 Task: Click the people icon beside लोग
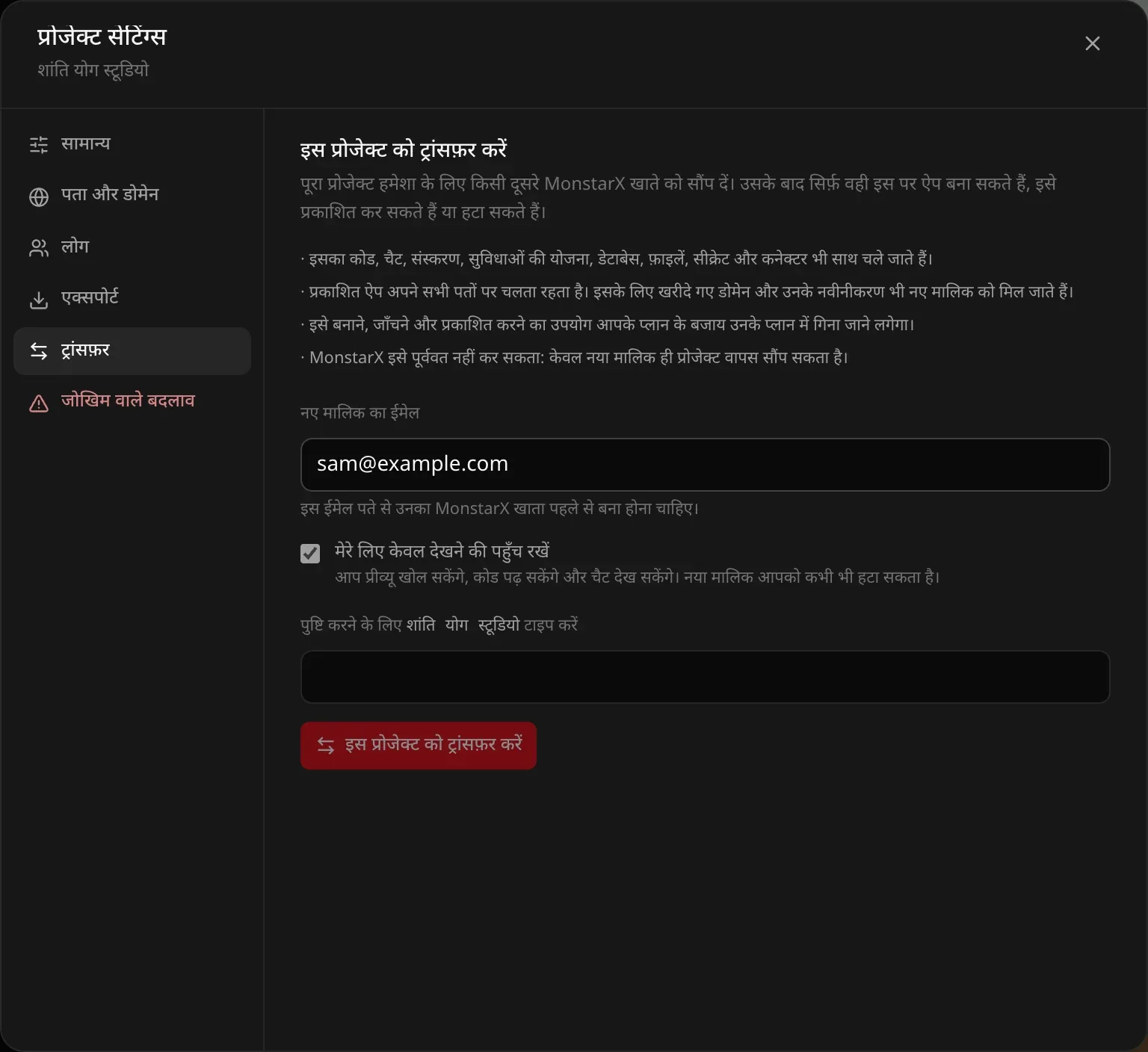pos(39,247)
